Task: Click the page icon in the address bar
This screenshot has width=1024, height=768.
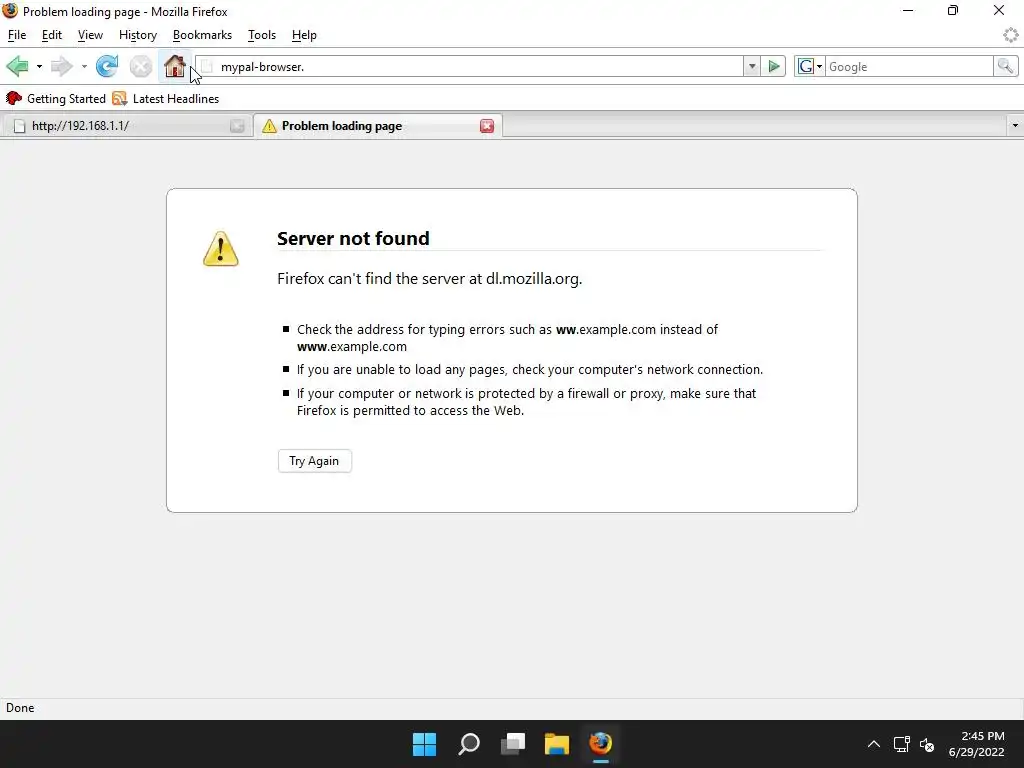Action: 207,66
